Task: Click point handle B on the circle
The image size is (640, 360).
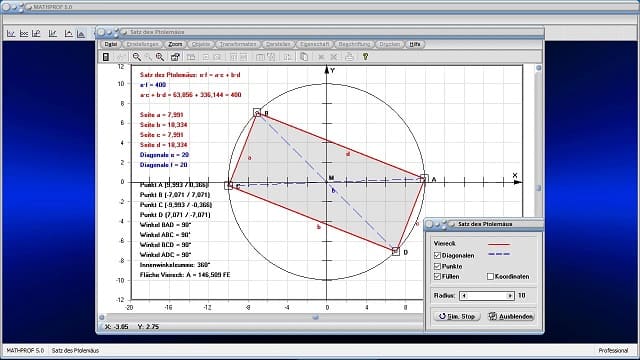Action: tap(257, 112)
